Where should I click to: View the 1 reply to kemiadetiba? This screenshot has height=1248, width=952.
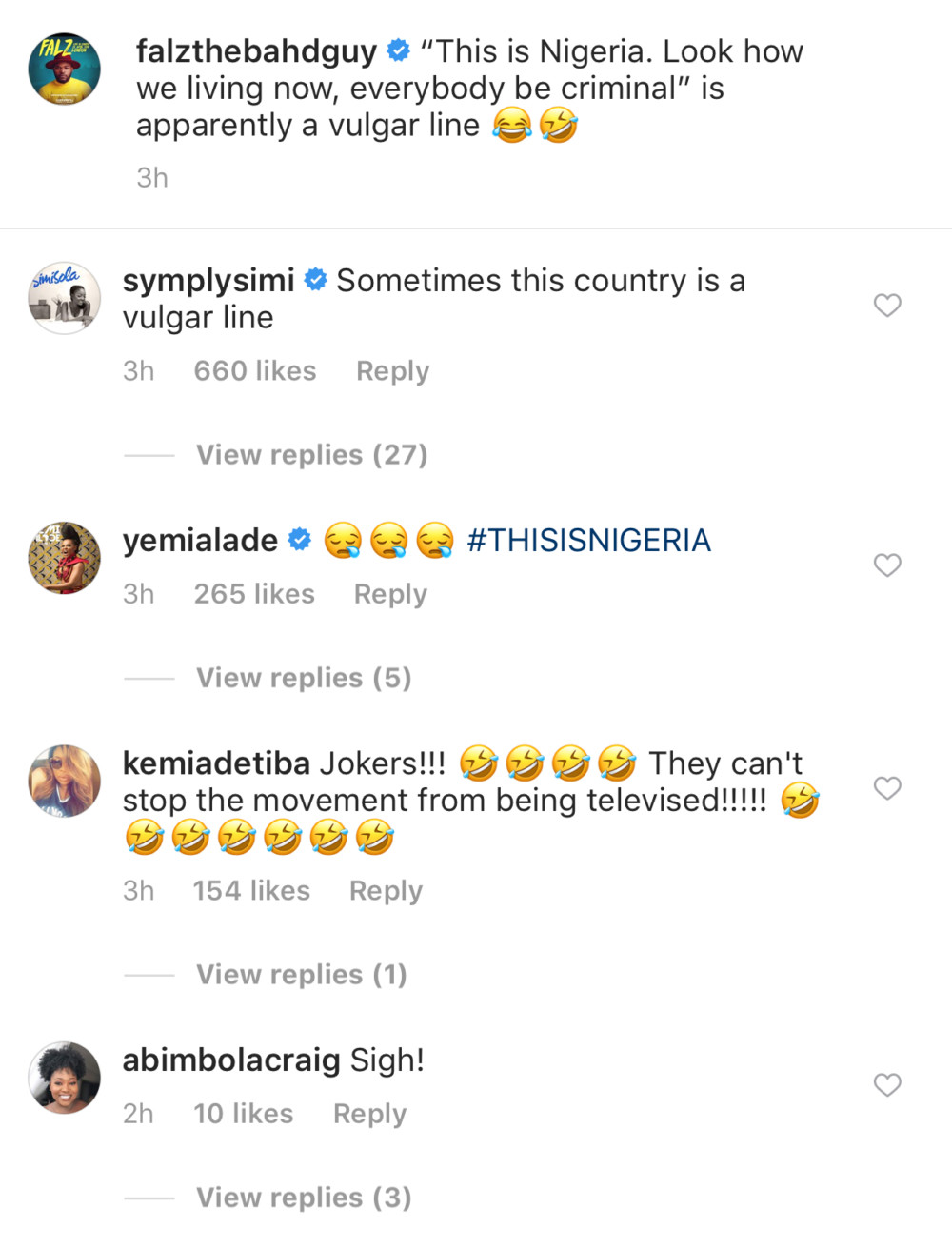(301, 975)
